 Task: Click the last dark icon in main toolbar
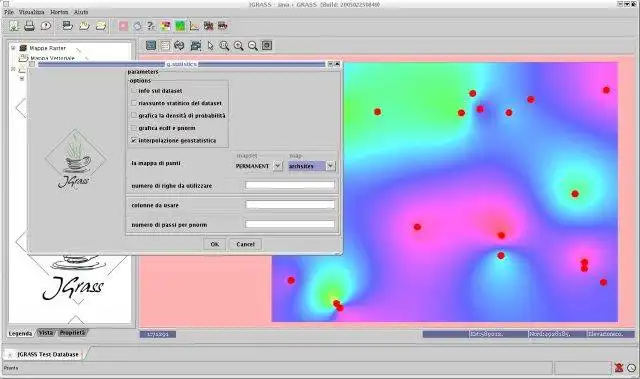(x=222, y=26)
